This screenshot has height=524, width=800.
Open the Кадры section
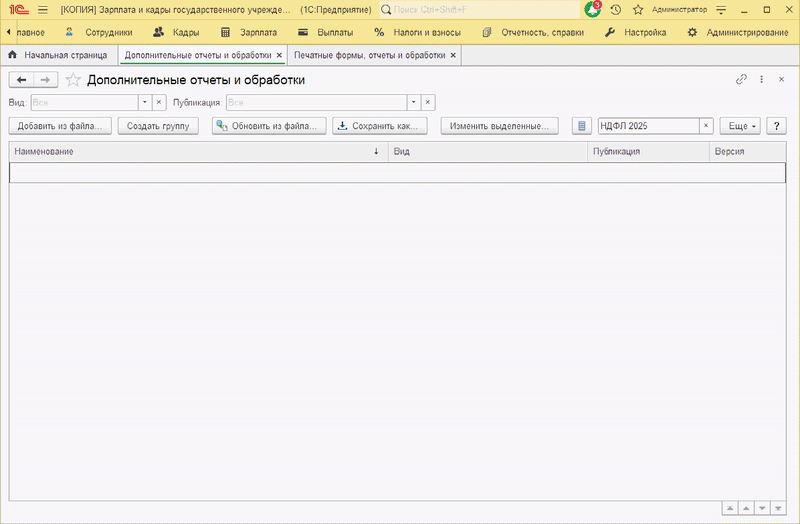click(177, 33)
